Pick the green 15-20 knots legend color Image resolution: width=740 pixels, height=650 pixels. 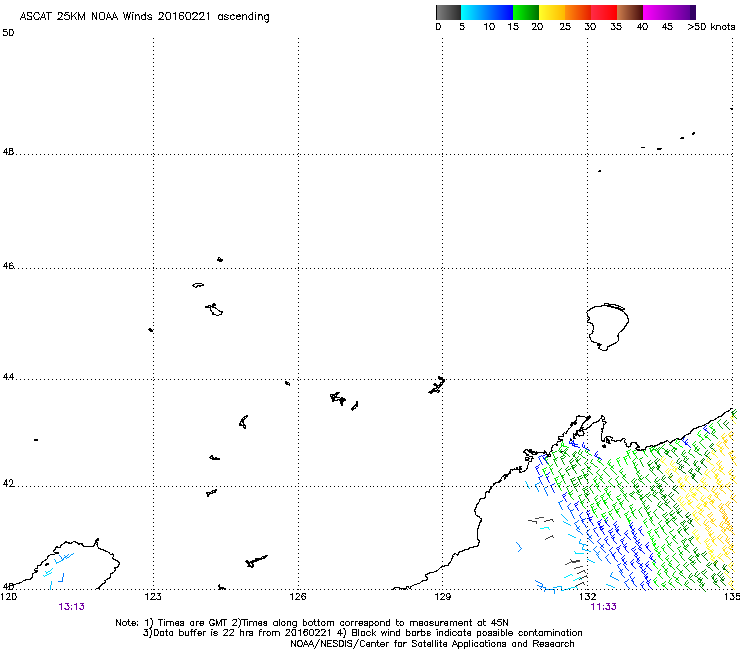click(x=526, y=12)
